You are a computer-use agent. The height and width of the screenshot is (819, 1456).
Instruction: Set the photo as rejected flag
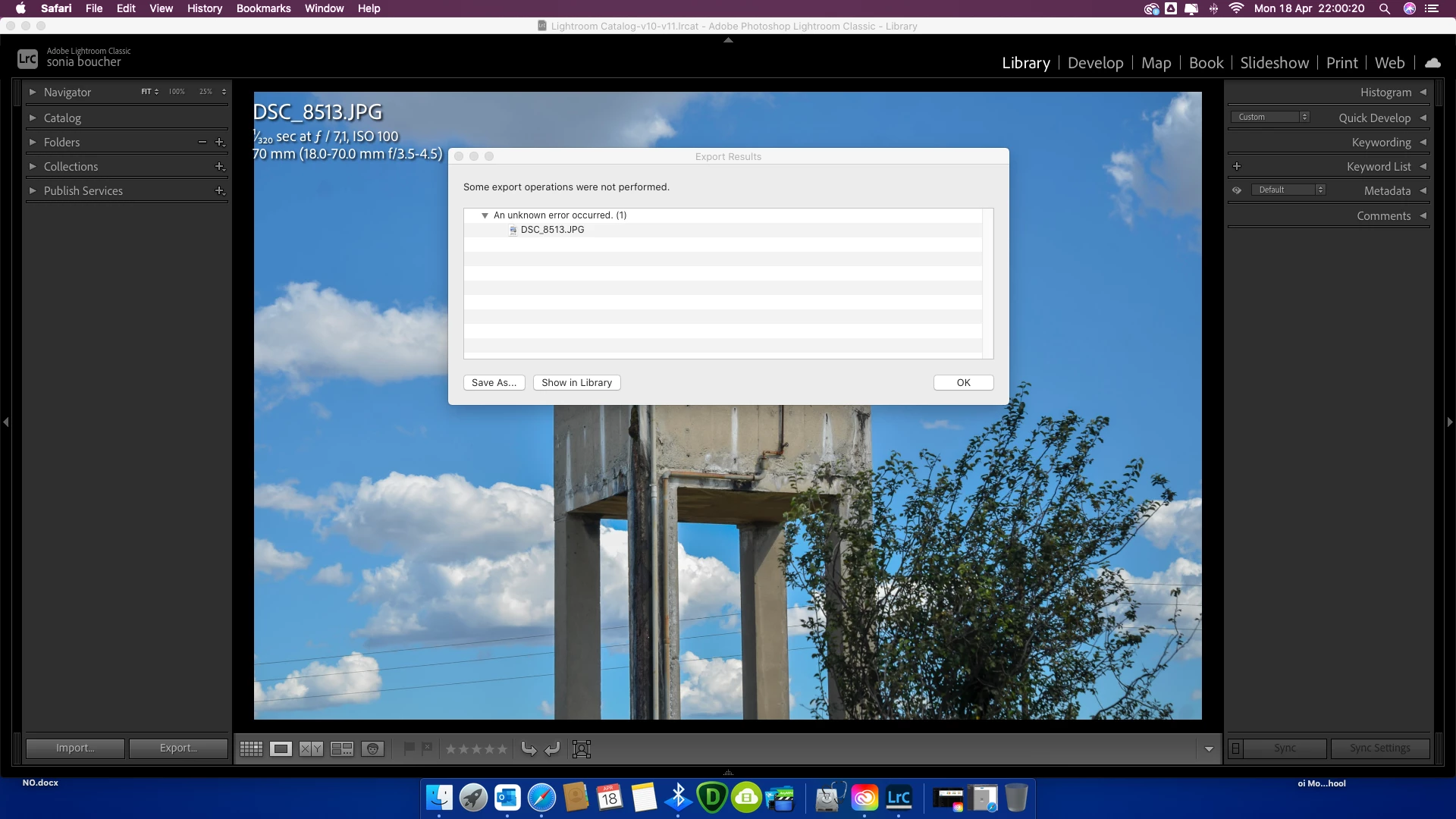click(x=427, y=748)
